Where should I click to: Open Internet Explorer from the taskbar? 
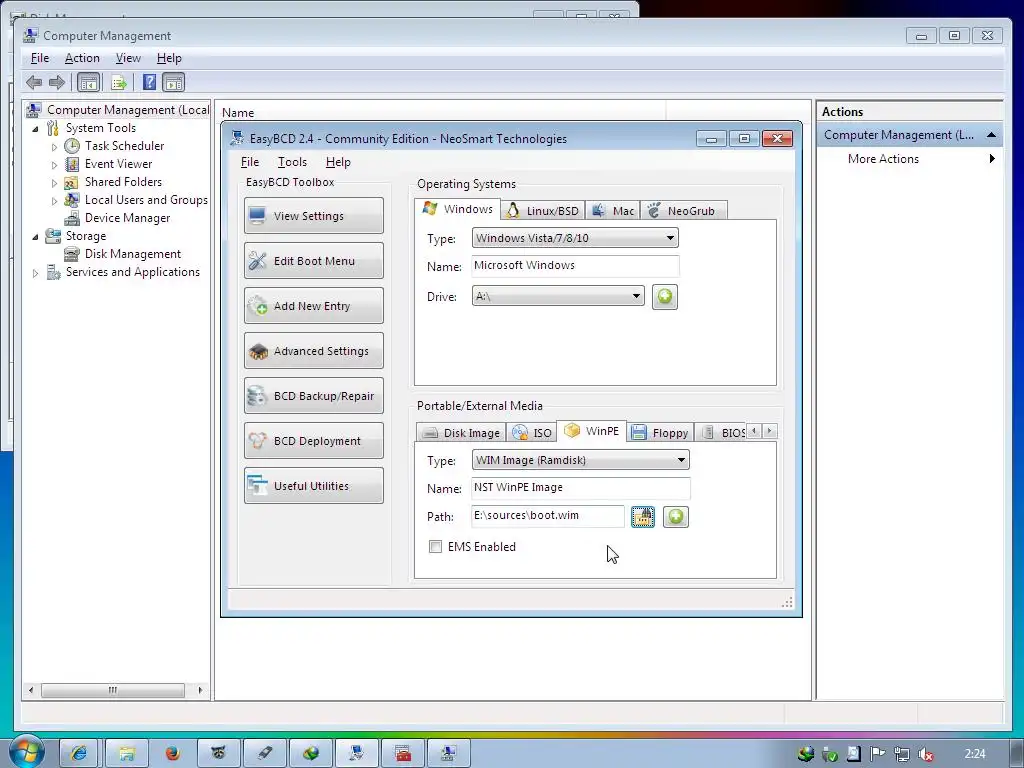(x=80, y=754)
